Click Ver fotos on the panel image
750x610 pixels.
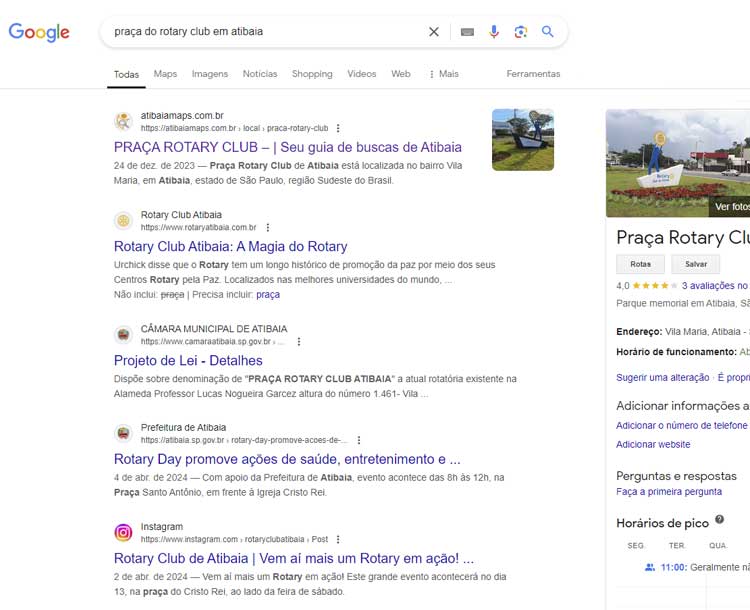[730, 207]
